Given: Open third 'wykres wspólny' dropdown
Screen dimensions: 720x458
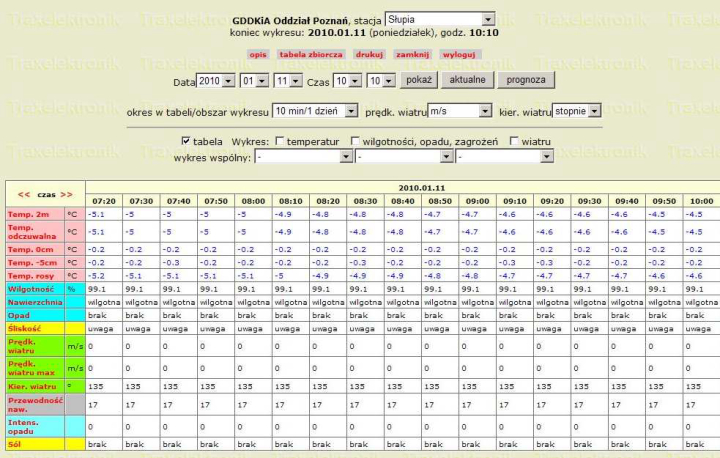Looking at the screenshot, I should coord(504,157).
